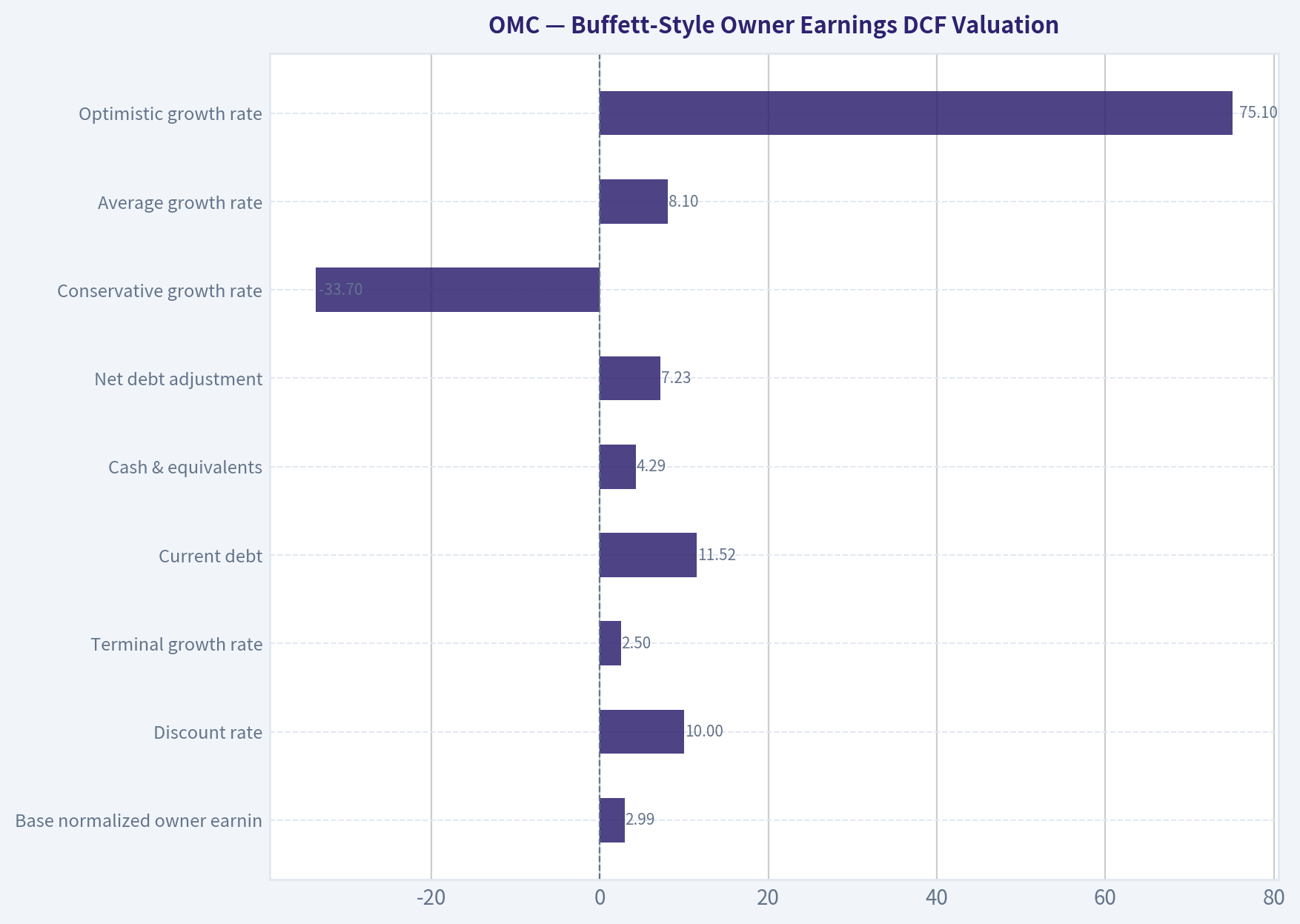Click the 60 x-axis tick label

pos(1105,897)
